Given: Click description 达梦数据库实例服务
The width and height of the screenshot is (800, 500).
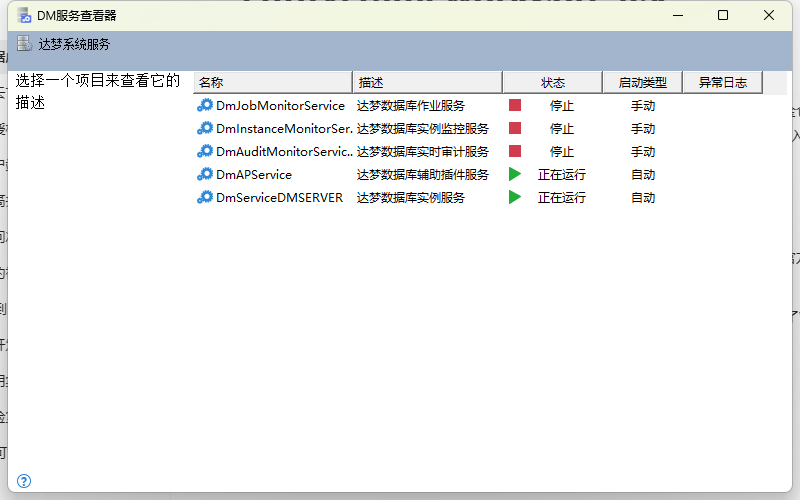Looking at the screenshot, I should [411, 197].
